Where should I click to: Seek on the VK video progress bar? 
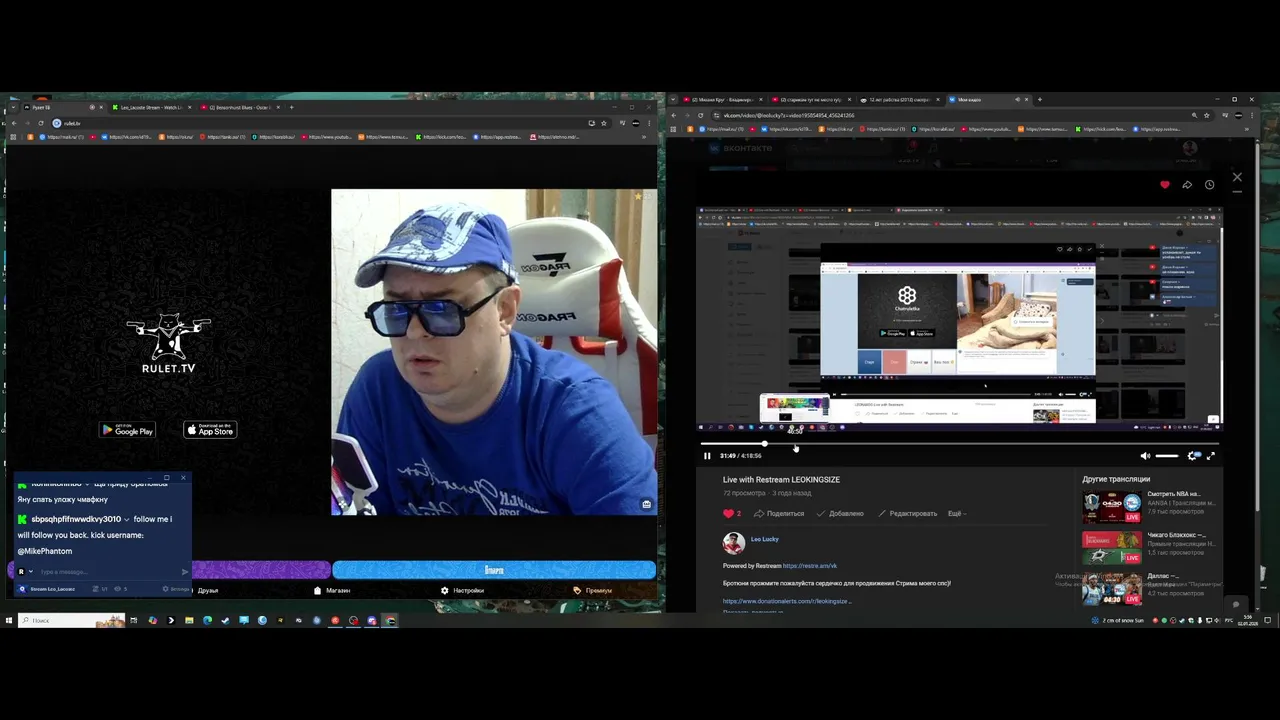coord(960,443)
